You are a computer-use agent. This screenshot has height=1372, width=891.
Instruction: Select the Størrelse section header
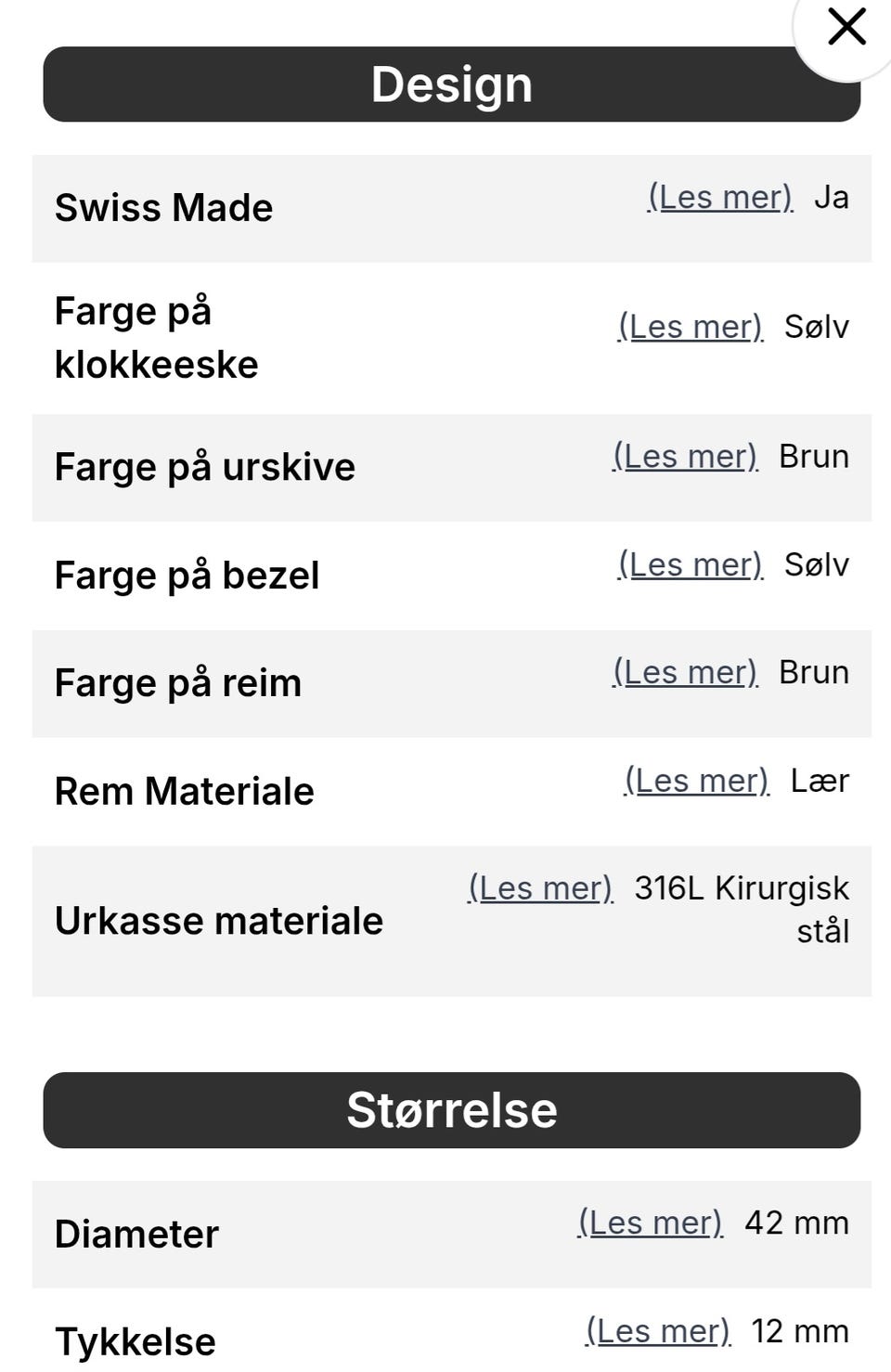(x=451, y=1110)
